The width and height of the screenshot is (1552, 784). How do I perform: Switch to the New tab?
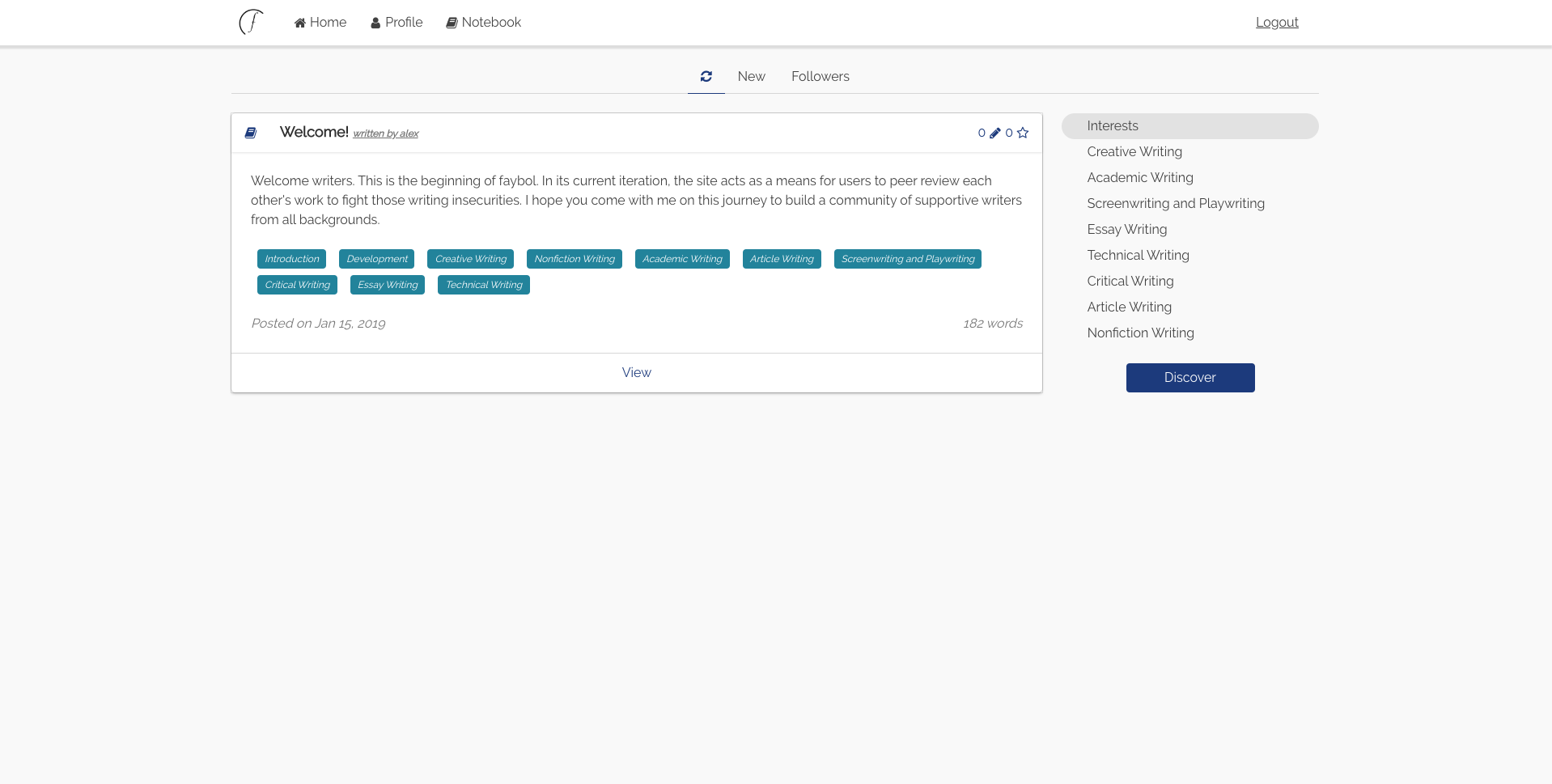click(752, 76)
